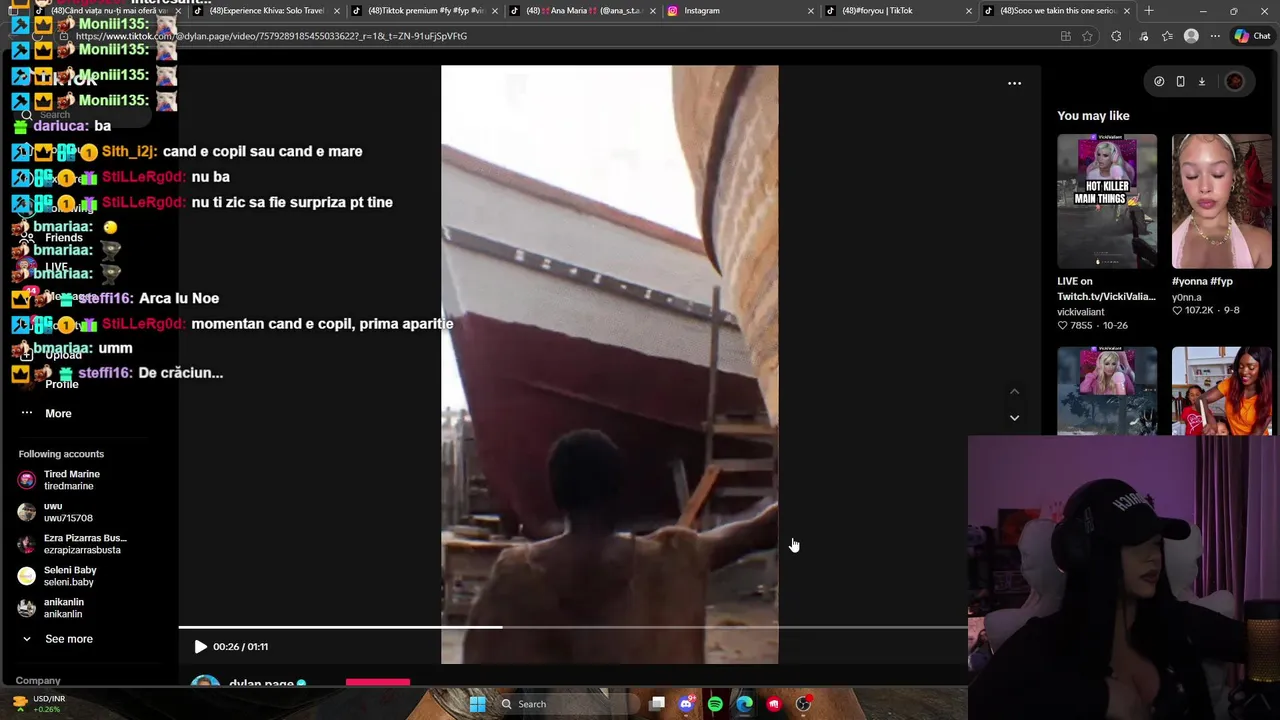Open the Upload sidebar item
The width and height of the screenshot is (1280, 720).
point(63,355)
